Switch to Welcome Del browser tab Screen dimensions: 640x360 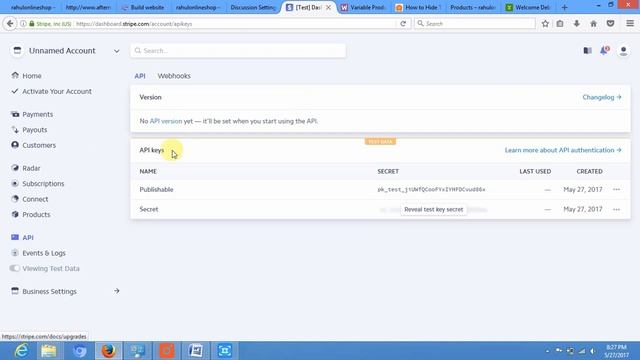[528, 7]
